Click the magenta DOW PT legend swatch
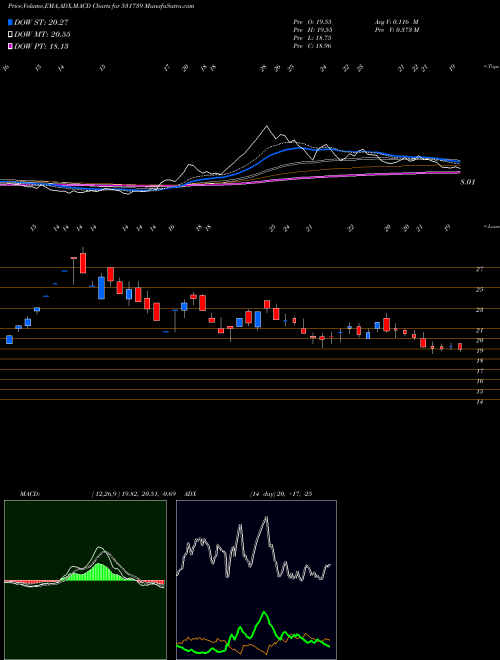 coord(10,46)
